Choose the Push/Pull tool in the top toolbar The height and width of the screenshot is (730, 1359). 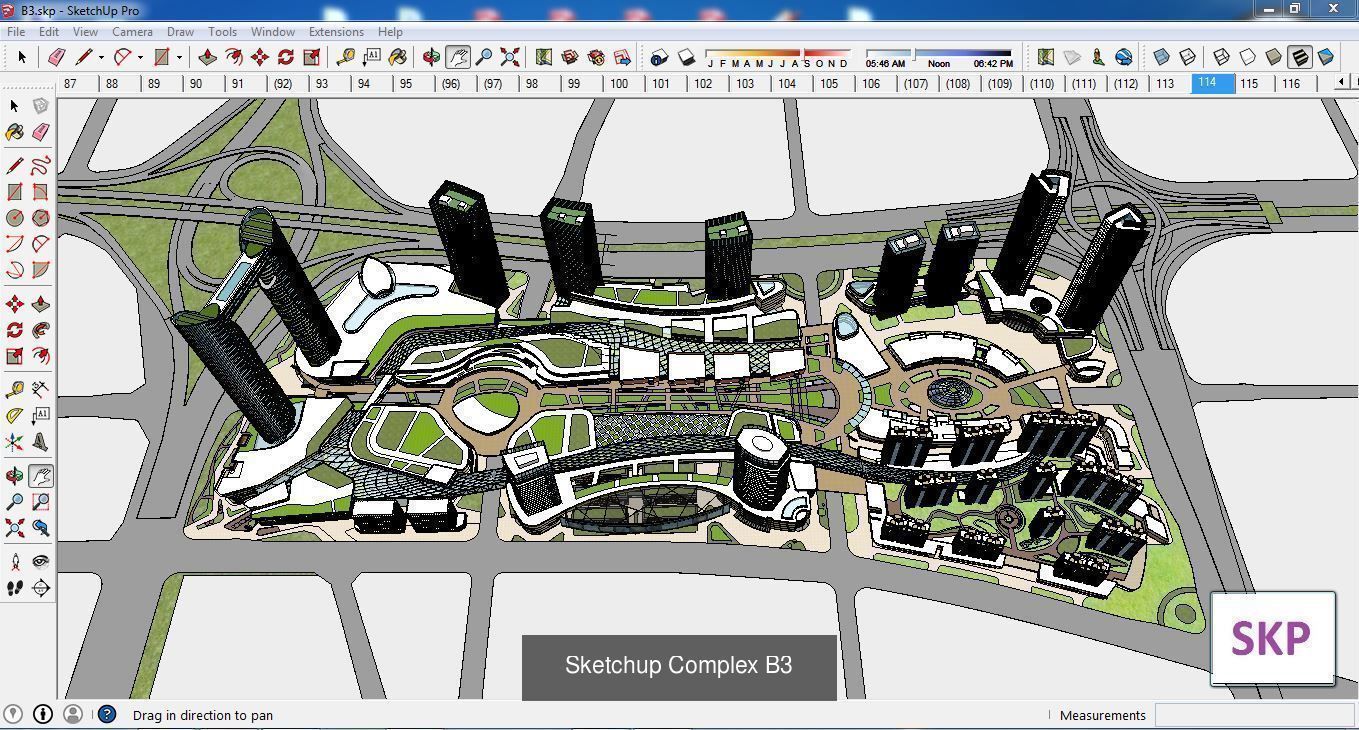(x=208, y=57)
